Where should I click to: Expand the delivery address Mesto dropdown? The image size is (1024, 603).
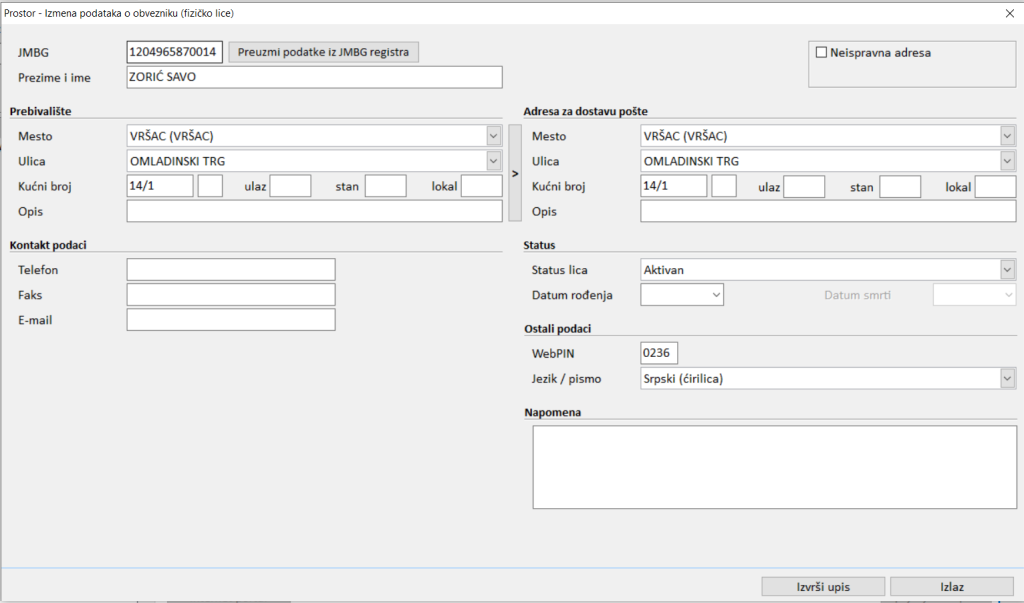(x=1006, y=136)
